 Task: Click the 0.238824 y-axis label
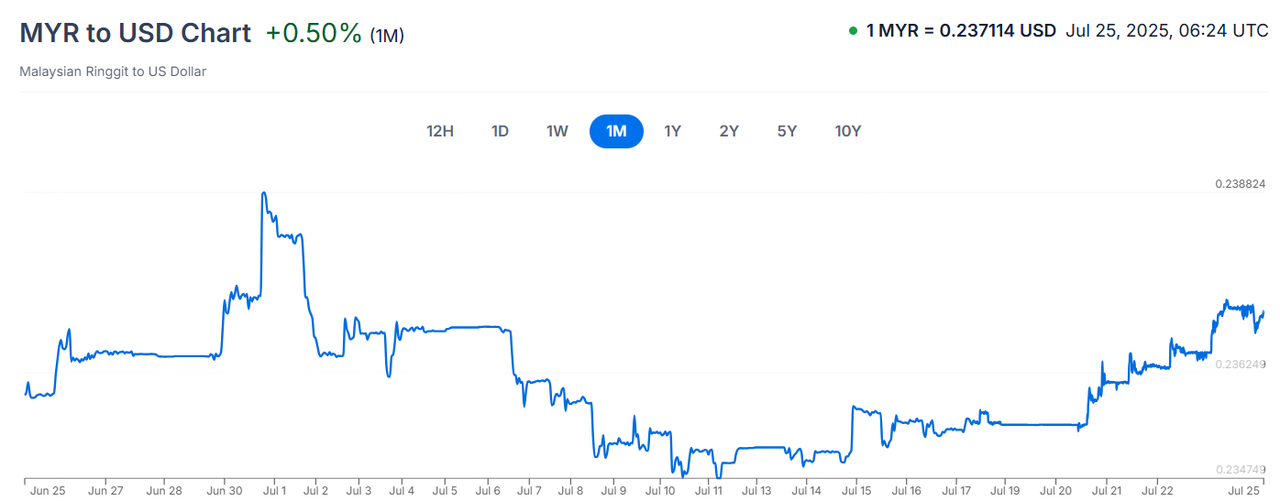[1240, 184]
